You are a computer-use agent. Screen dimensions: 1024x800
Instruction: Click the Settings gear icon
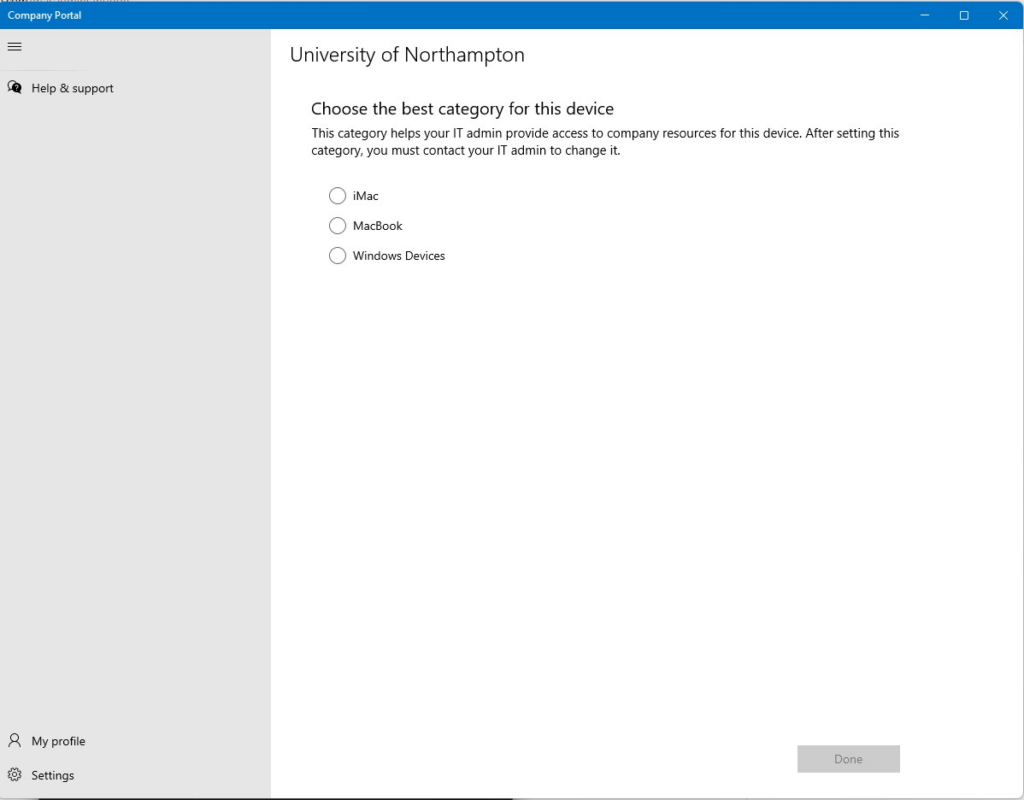[x=14, y=775]
